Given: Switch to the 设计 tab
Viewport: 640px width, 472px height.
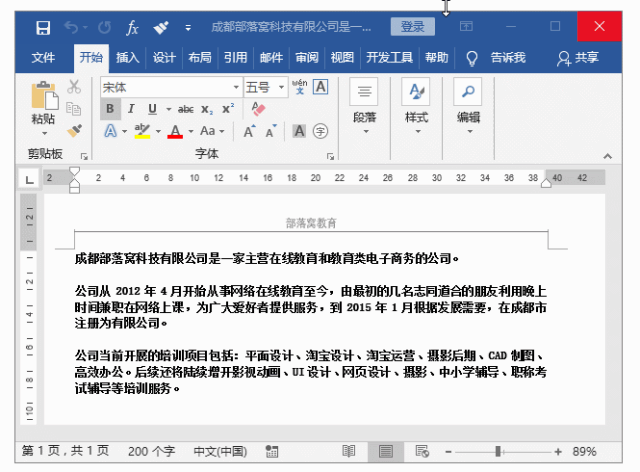Looking at the screenshot, I should point(164,57).
